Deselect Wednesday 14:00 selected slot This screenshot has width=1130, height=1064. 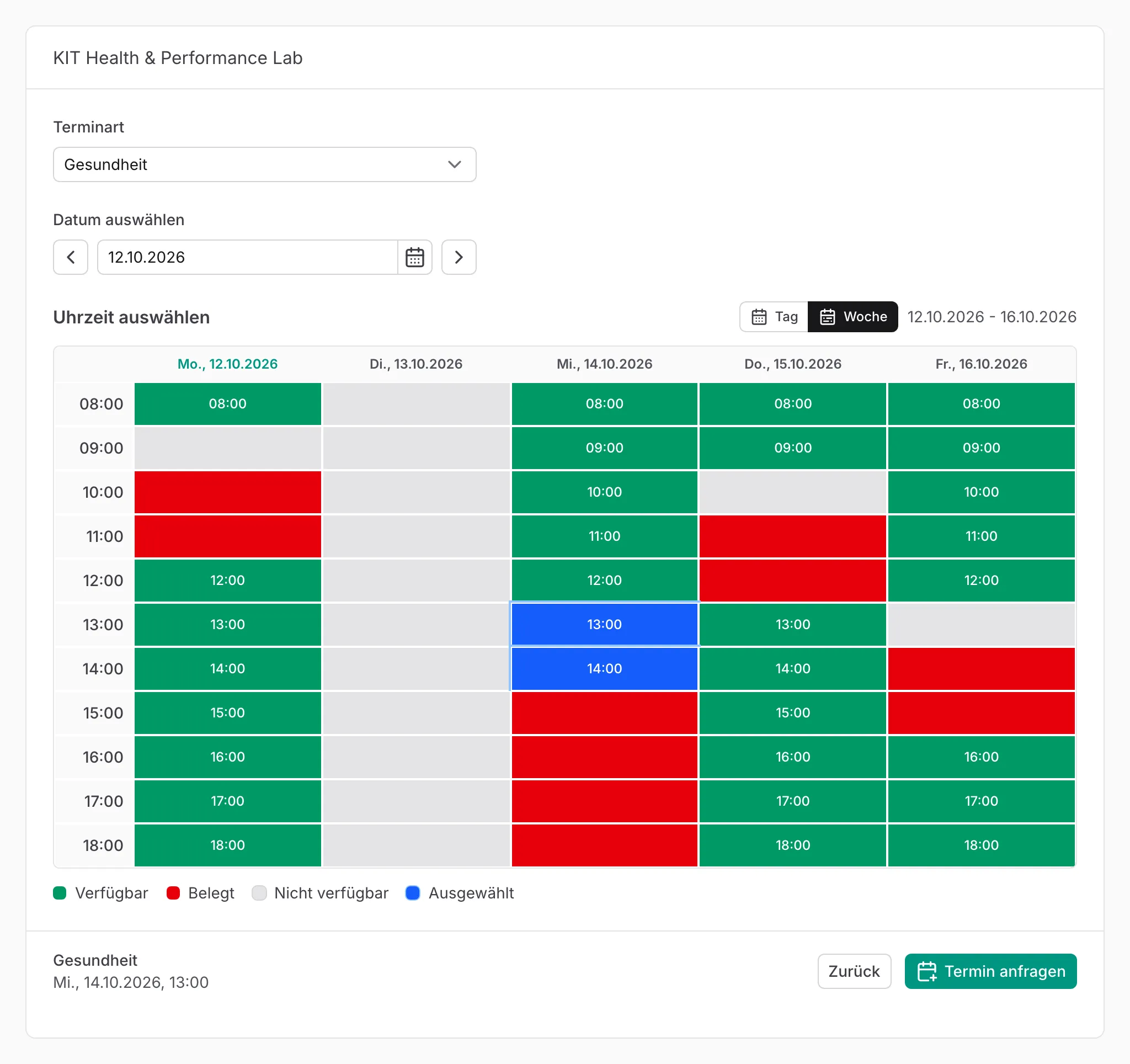pyautogui.click(x=604, y=669)
